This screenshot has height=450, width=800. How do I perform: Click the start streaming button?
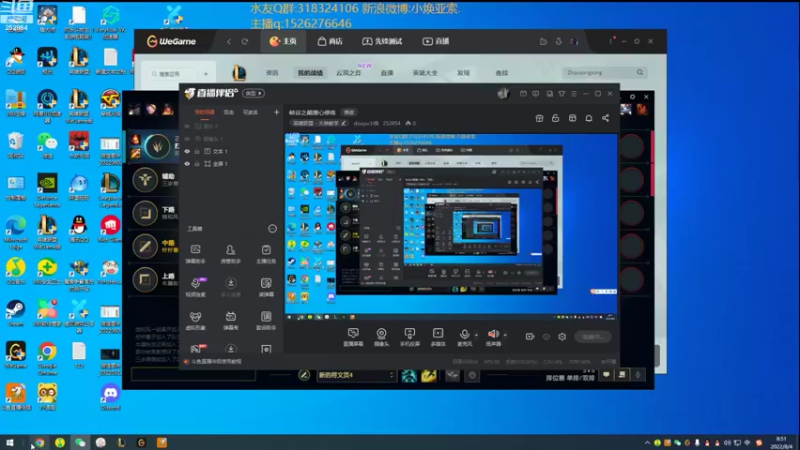click(592, 337)
